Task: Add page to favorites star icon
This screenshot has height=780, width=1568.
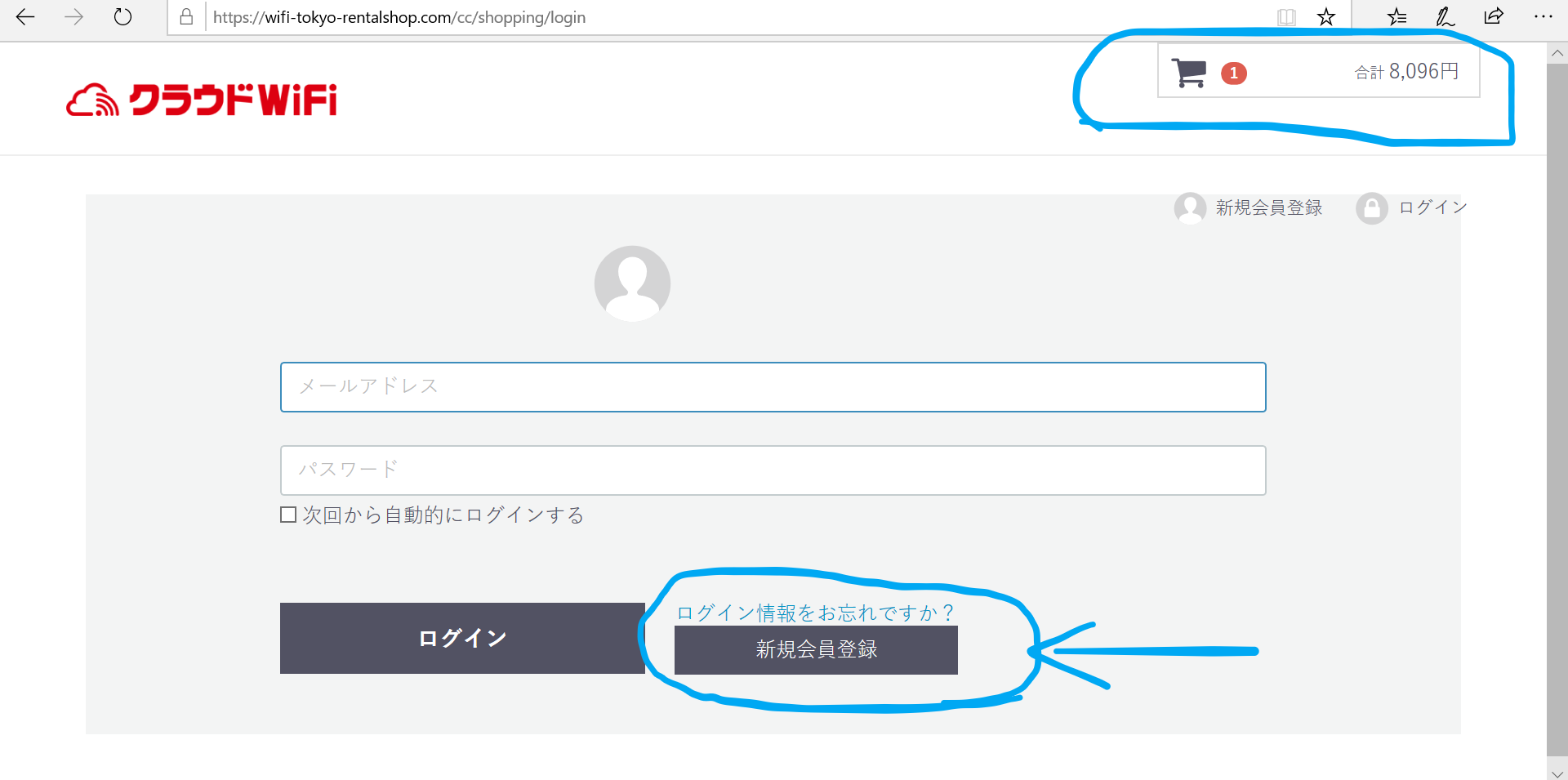Action: [x=1326, y=17]
